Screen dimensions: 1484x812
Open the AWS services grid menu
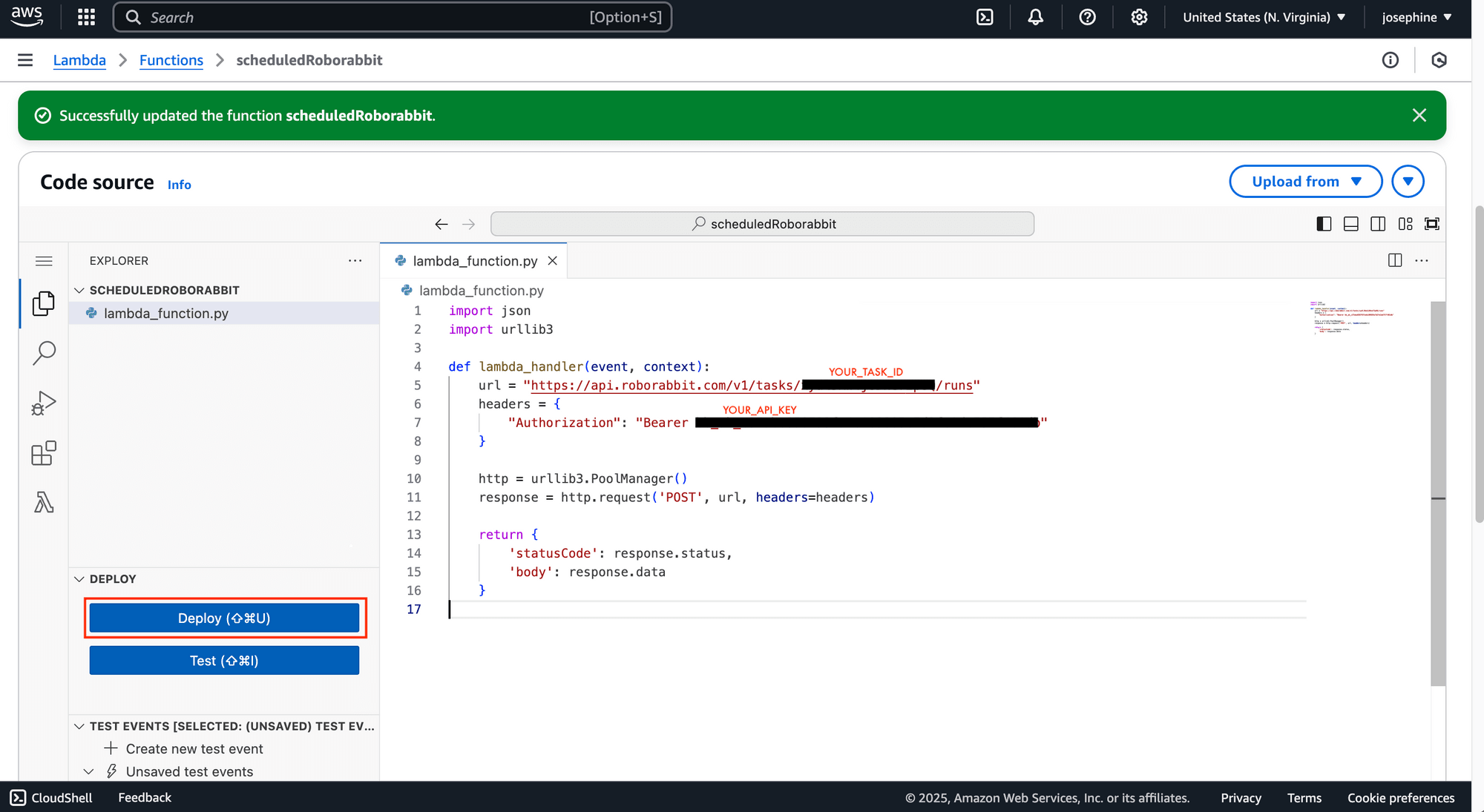tap(86, 17)
